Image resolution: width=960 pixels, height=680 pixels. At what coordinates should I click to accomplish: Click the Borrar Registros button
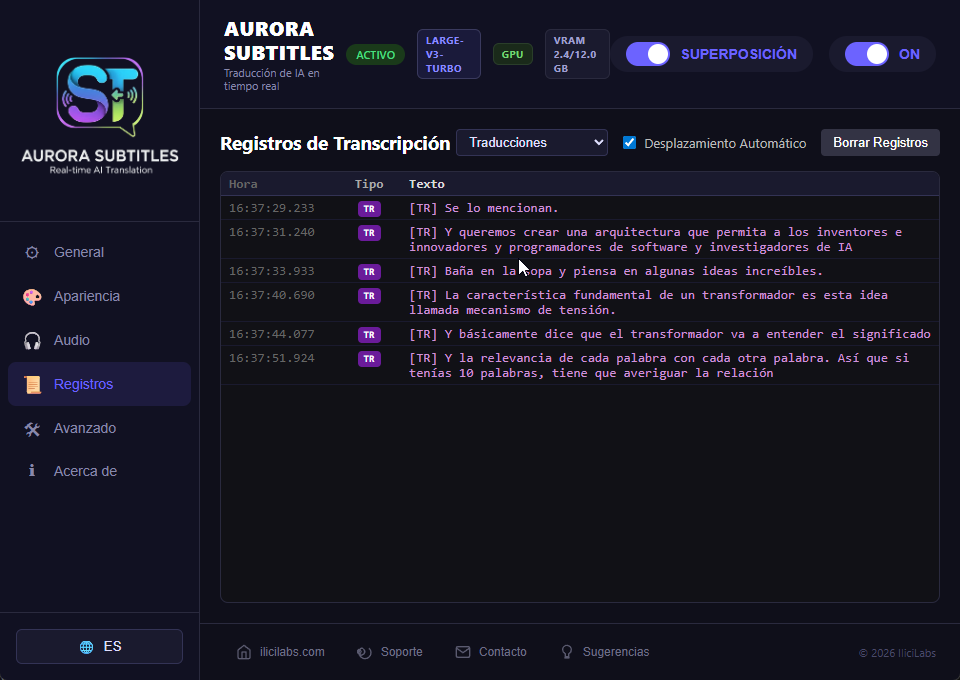(880, 143)
